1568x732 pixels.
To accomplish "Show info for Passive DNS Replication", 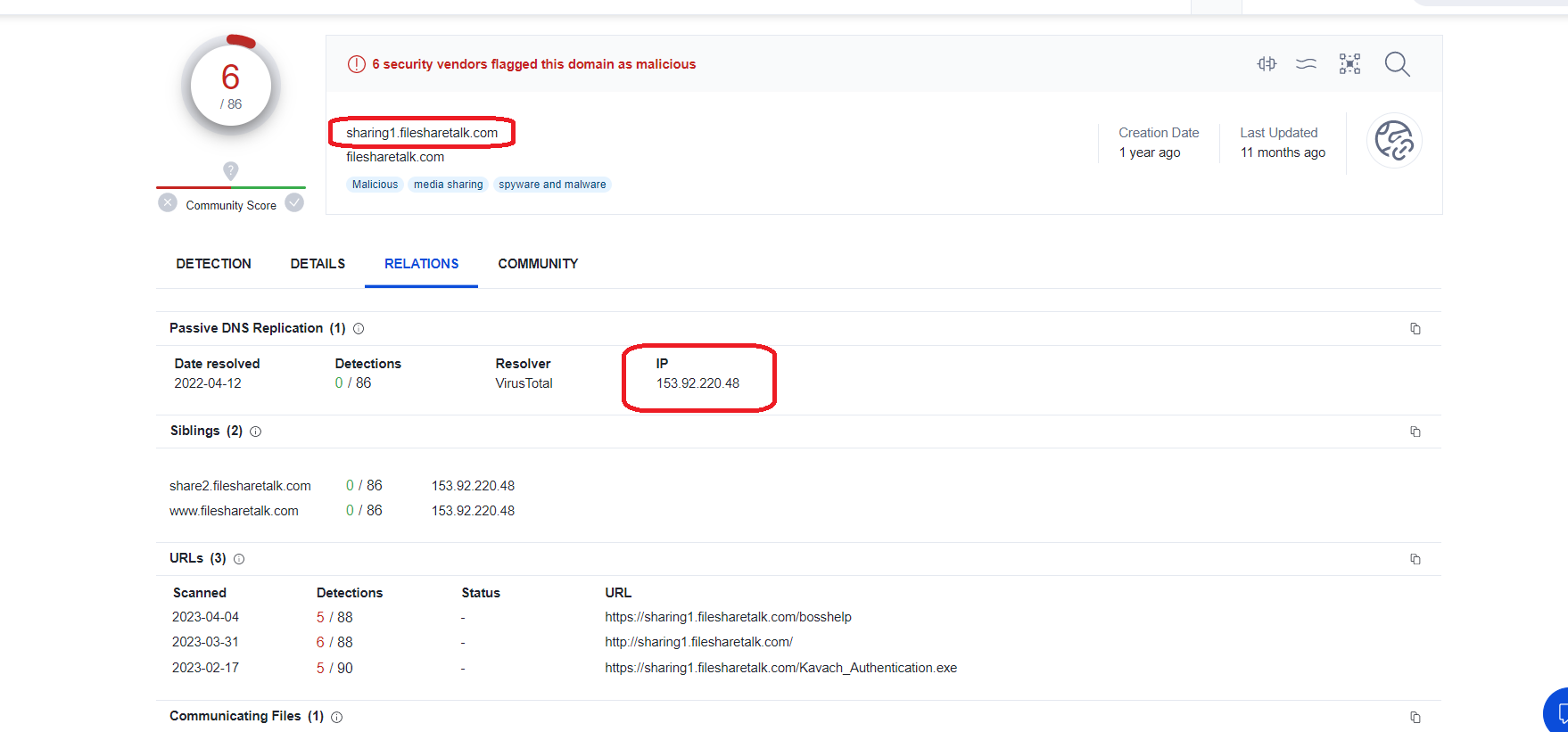I will point(359,329).
